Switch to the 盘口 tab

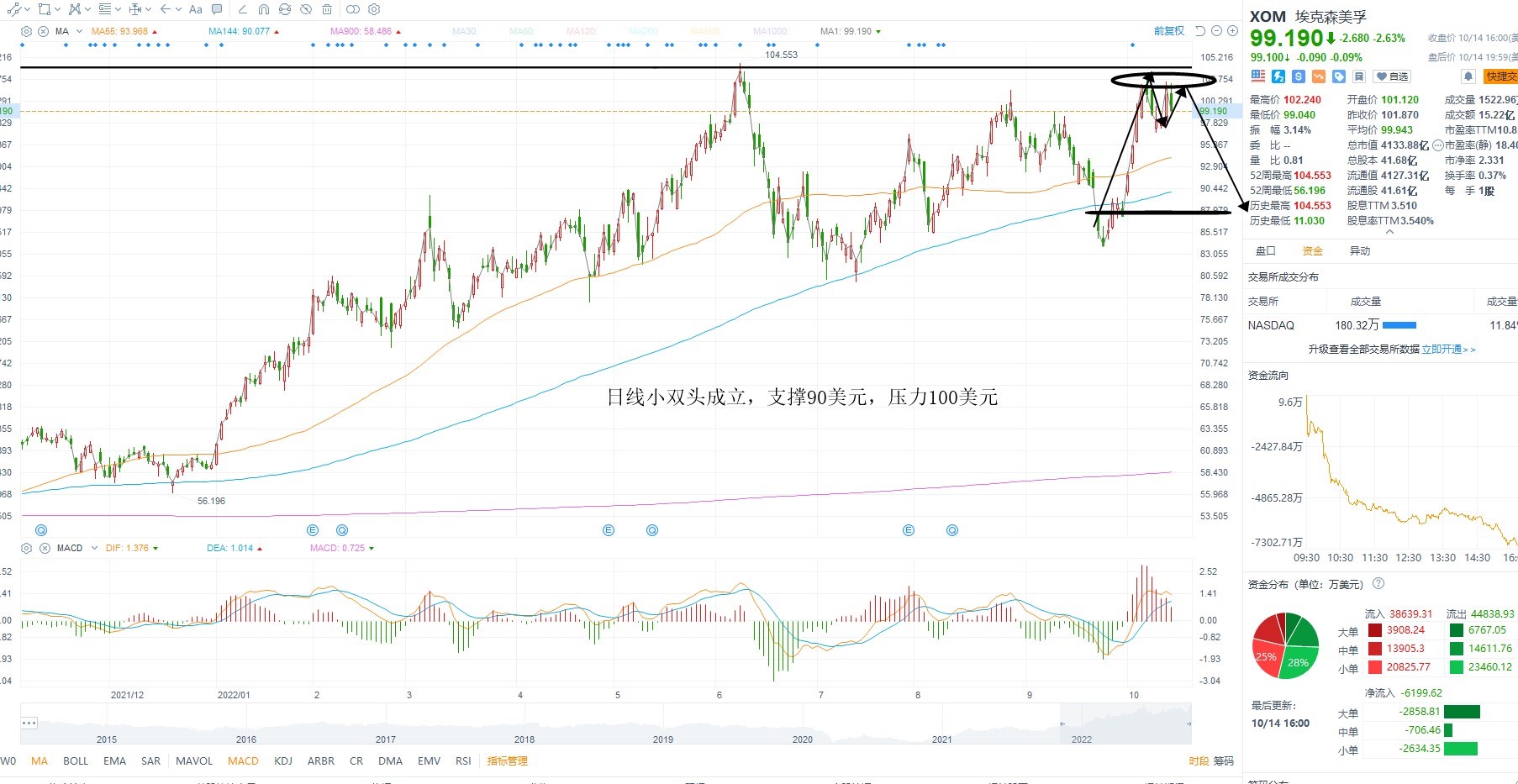(x=1266, y=250)
